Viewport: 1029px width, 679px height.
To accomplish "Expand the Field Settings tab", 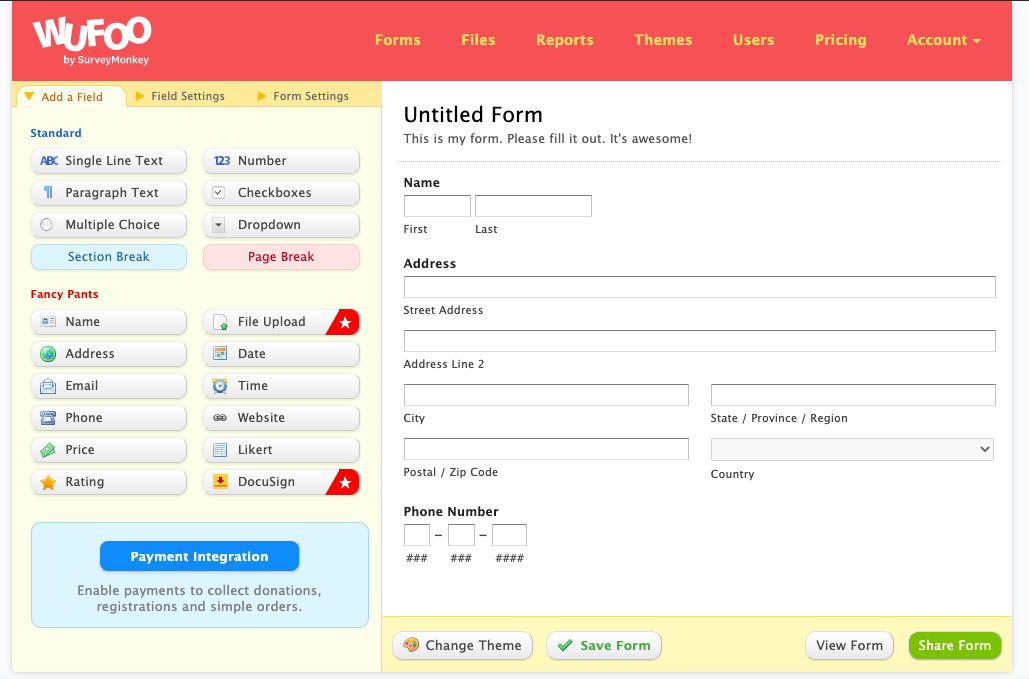I will point(180,96).
